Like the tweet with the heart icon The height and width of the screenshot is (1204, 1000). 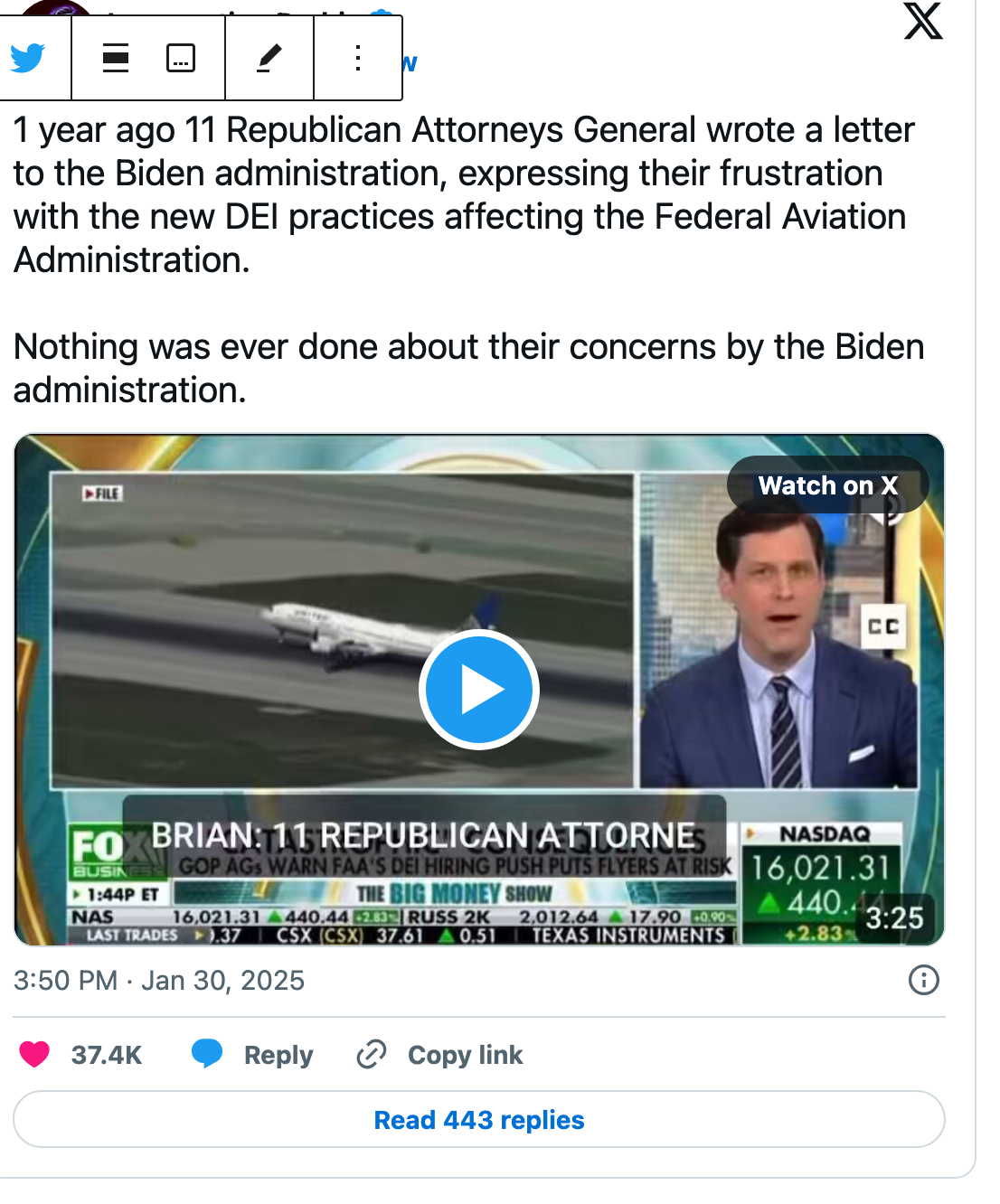tap(34, 1055)
